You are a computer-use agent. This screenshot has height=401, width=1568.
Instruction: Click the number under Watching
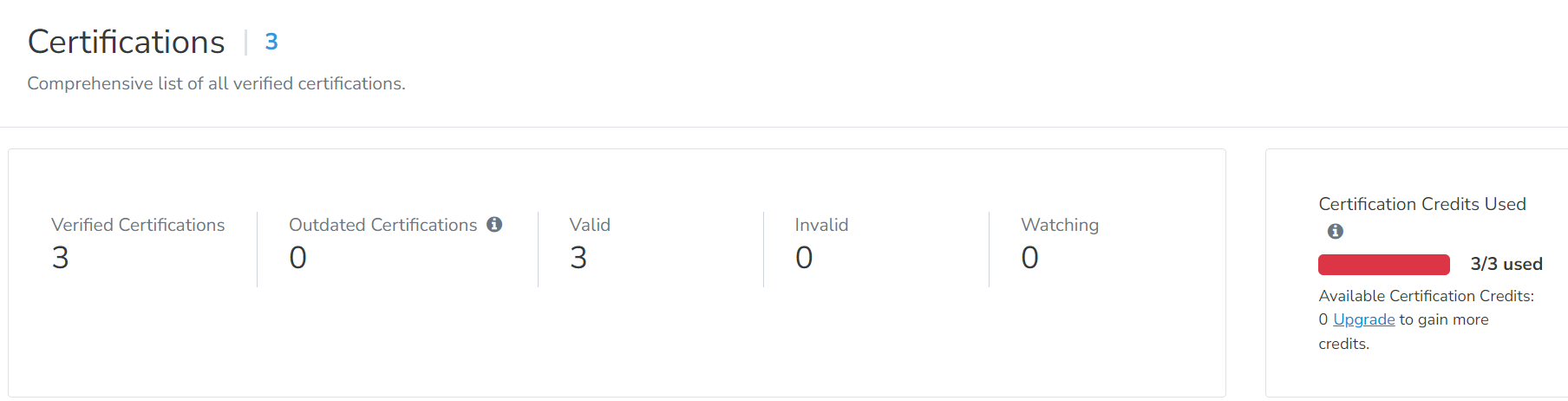[x=1029, y=258]
